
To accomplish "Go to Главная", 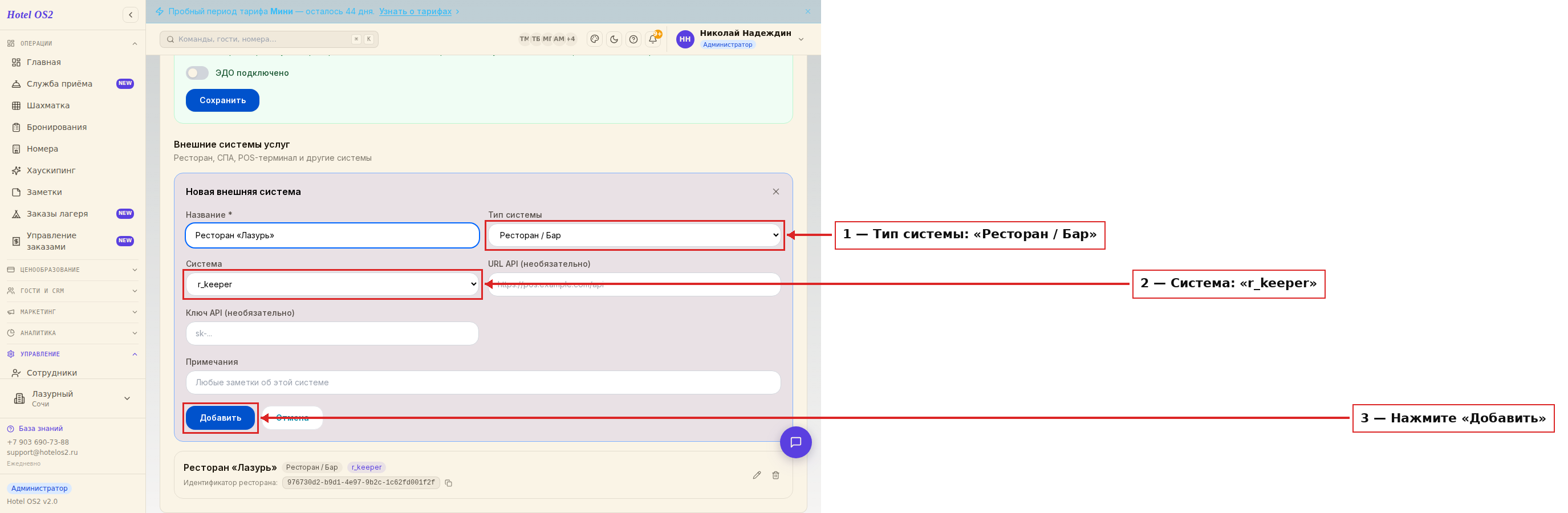I will click(x=72, y=62).
